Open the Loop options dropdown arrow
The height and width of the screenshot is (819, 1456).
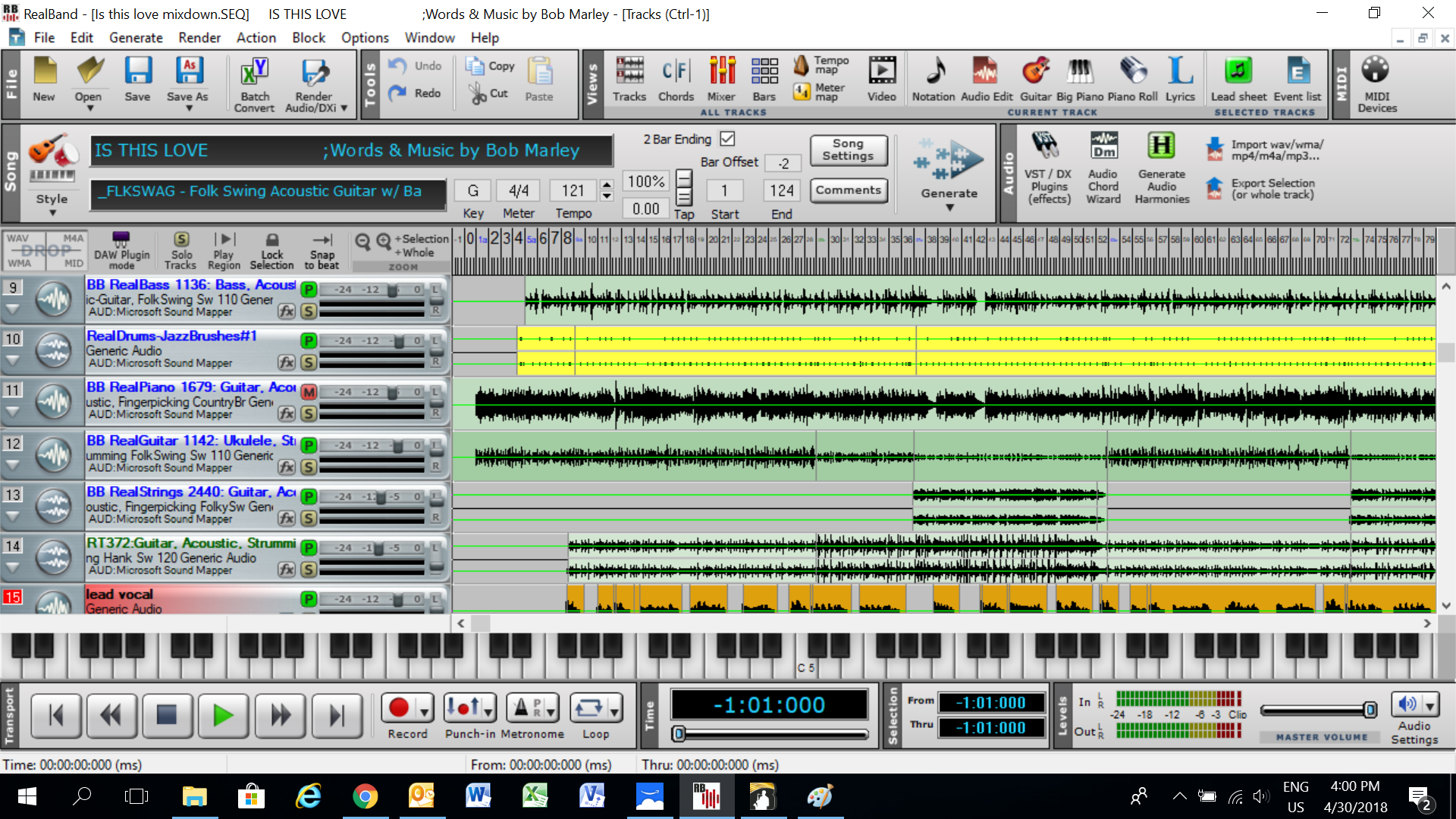click(614, 711)
